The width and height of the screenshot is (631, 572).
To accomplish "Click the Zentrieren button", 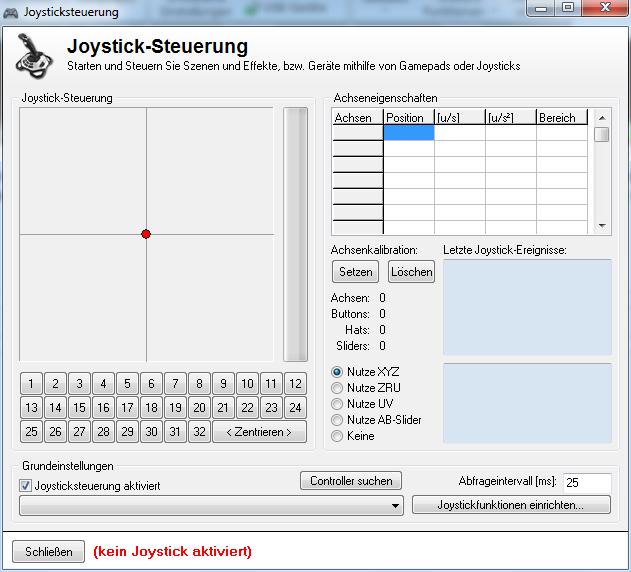I will pos(260,432).
